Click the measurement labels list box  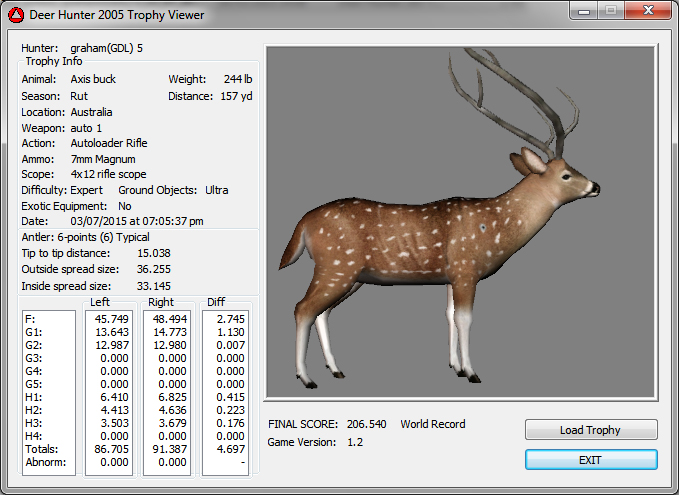click(48, 391)
